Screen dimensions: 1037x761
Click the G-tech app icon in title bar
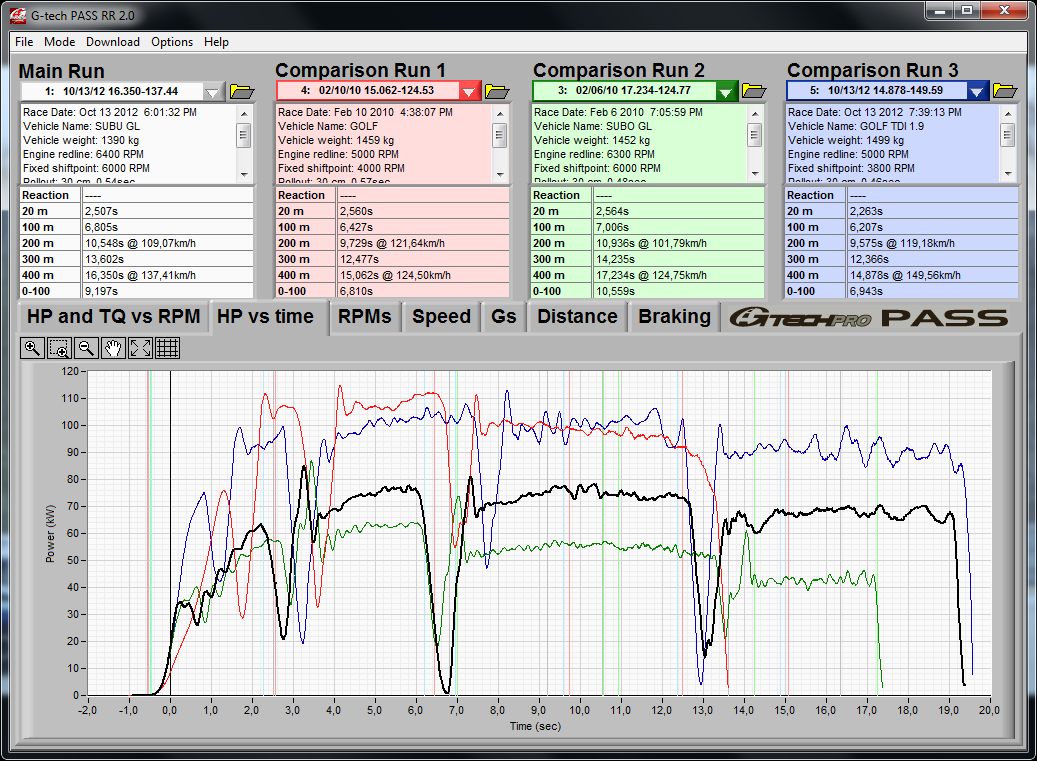(18, 15)
